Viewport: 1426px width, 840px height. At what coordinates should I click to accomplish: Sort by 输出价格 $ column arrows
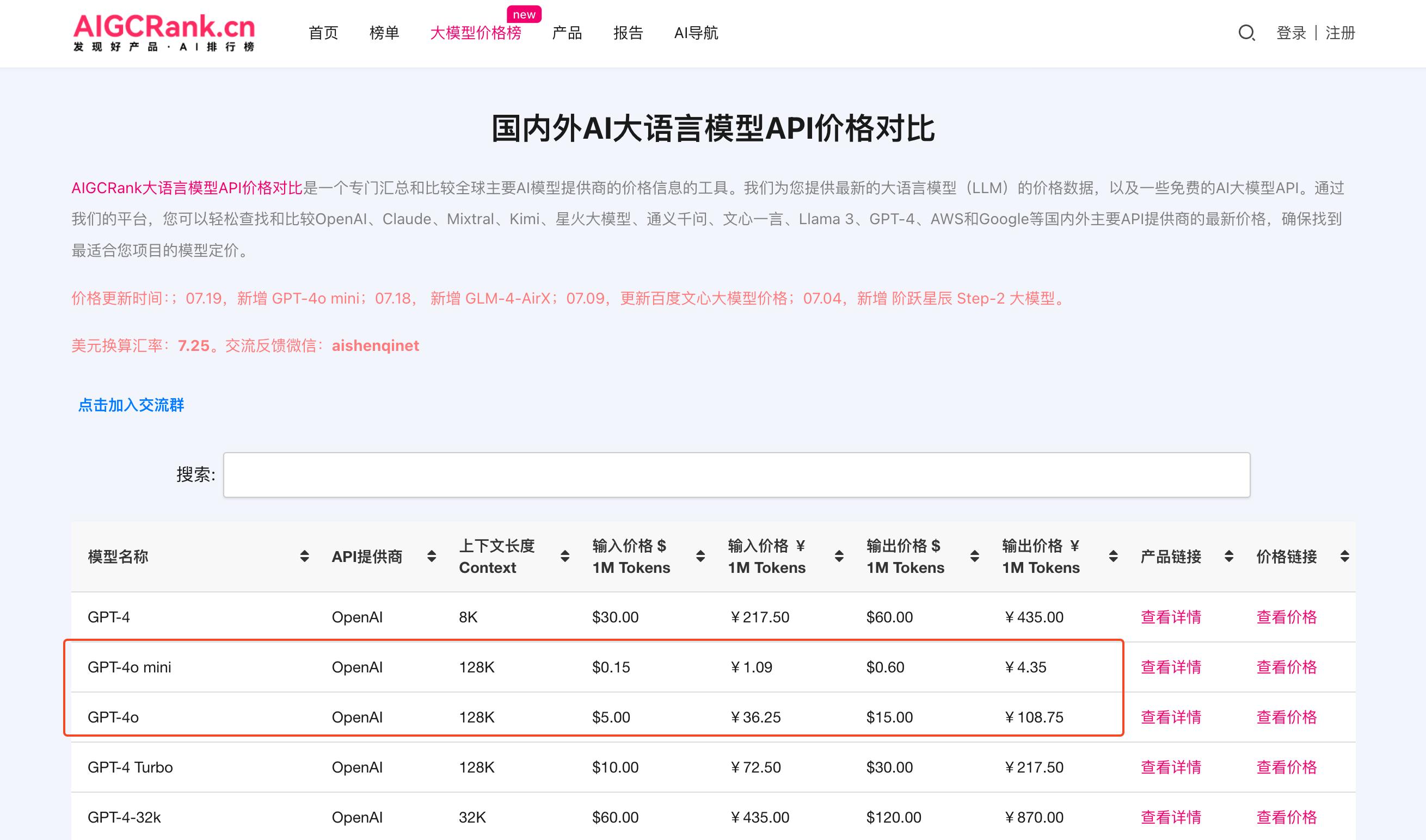(974, 557)
